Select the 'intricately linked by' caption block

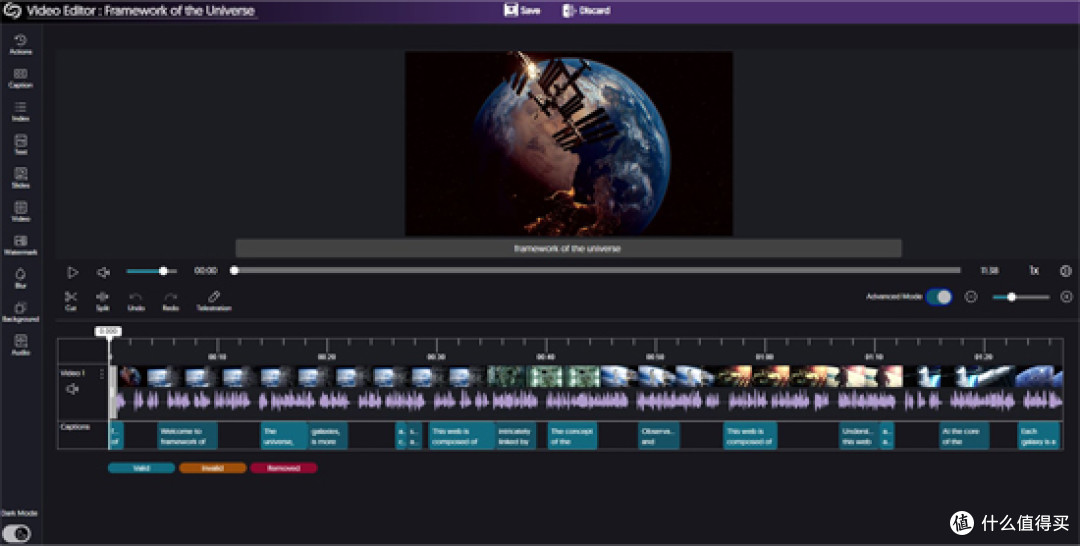[515, 436]
